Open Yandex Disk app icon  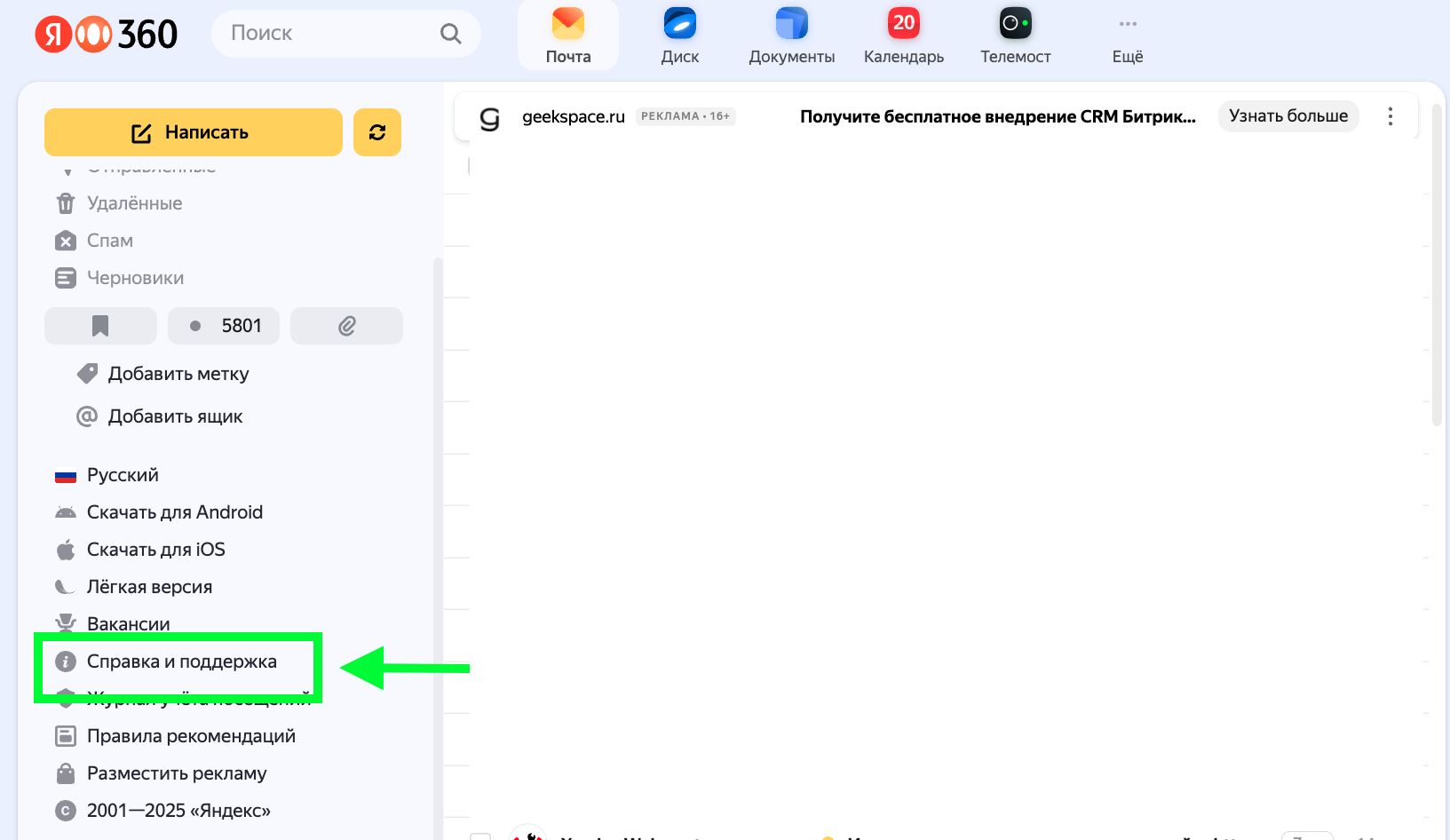(679, 25)
